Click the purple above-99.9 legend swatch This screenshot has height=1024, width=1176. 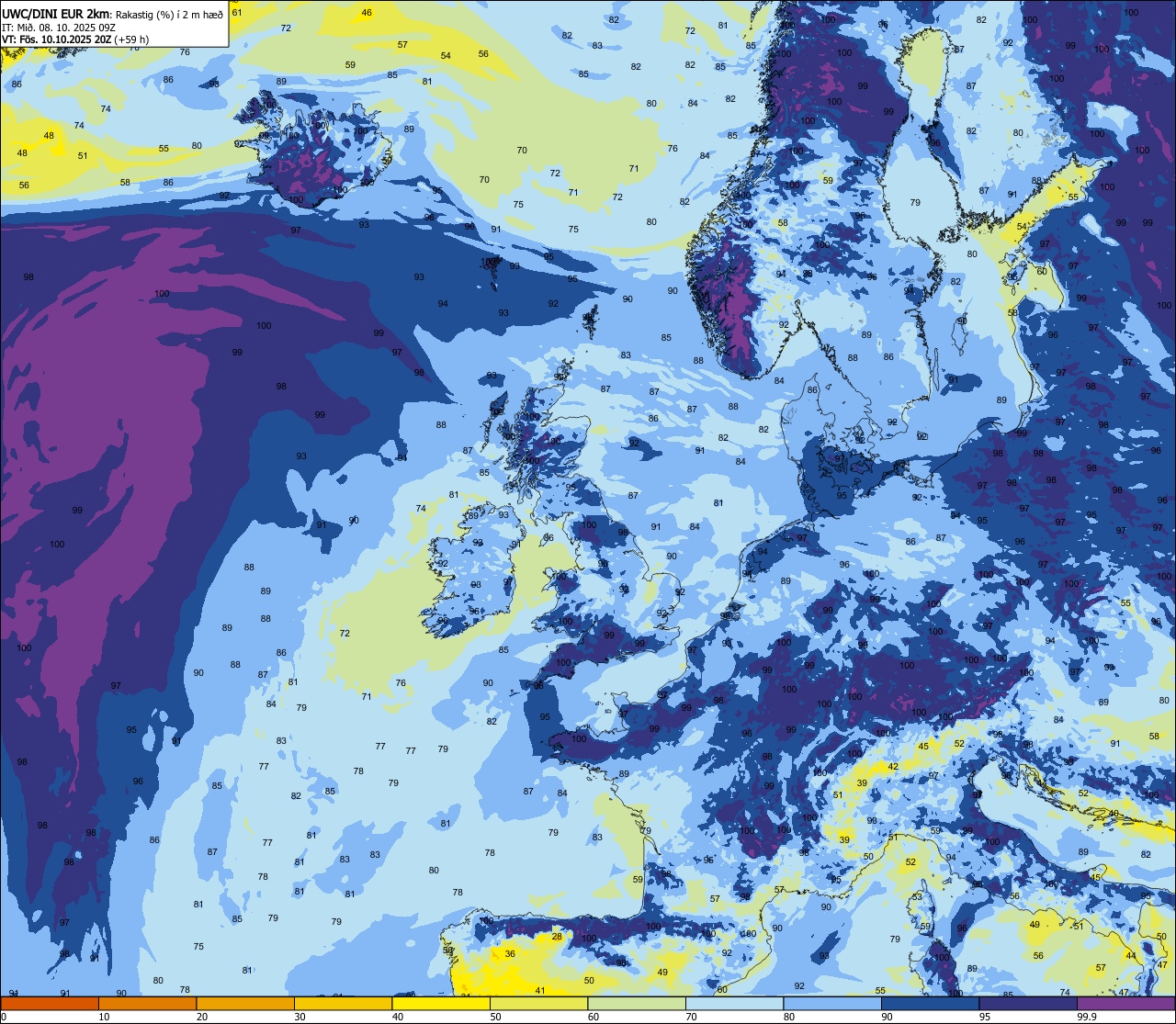(x=1125, y=1004)
